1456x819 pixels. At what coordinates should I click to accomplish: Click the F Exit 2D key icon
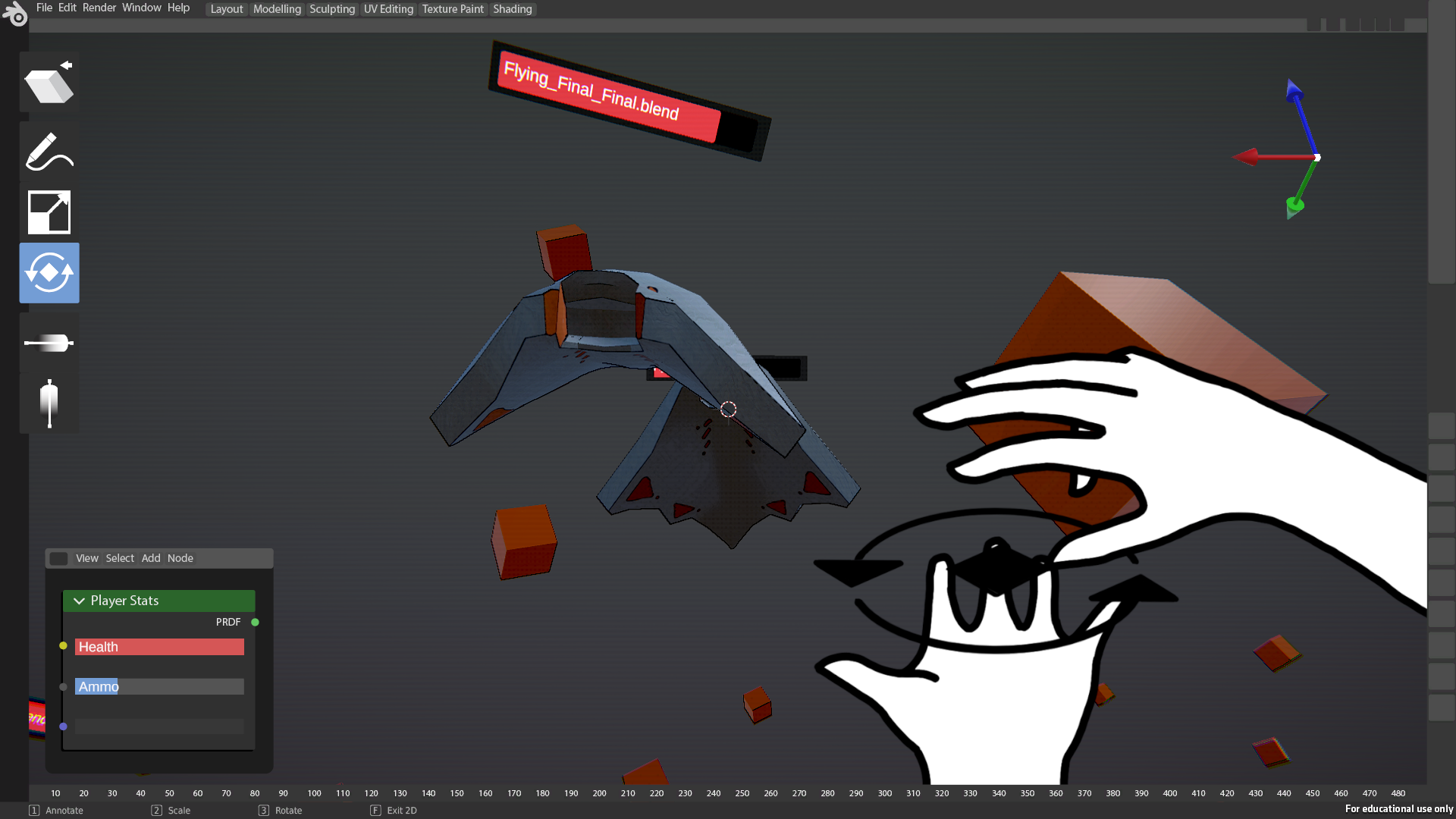click(375, 811)
